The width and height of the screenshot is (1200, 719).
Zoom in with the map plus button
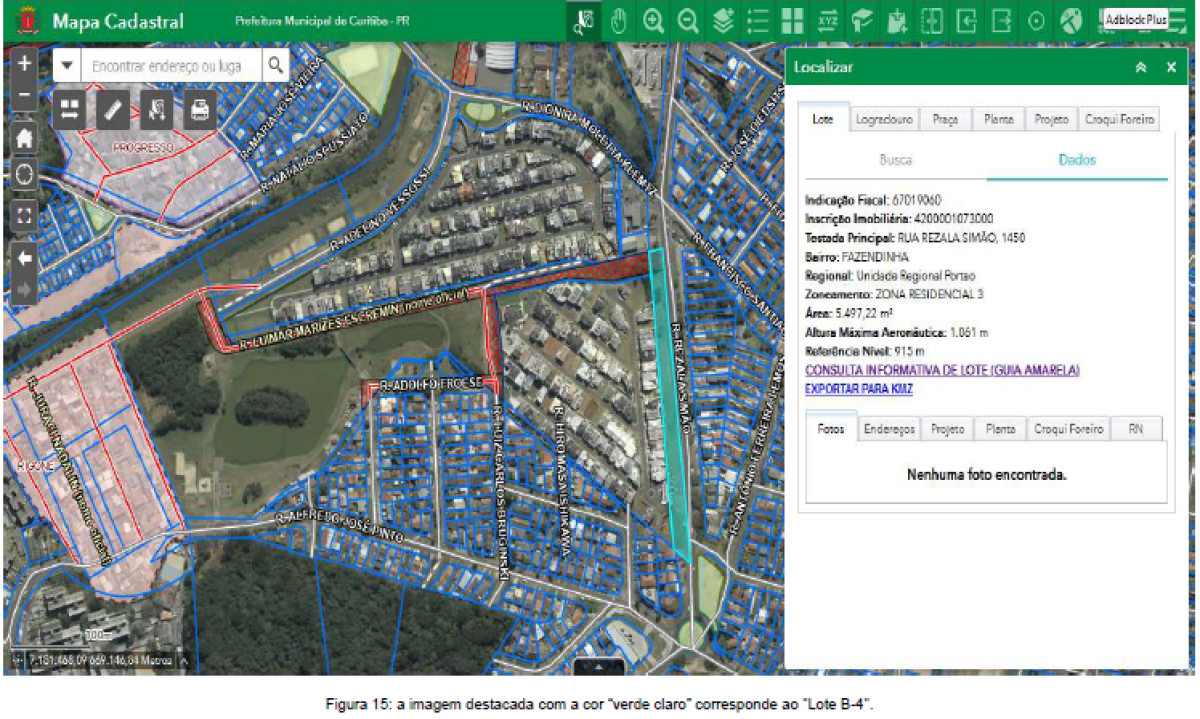(25, 62)
